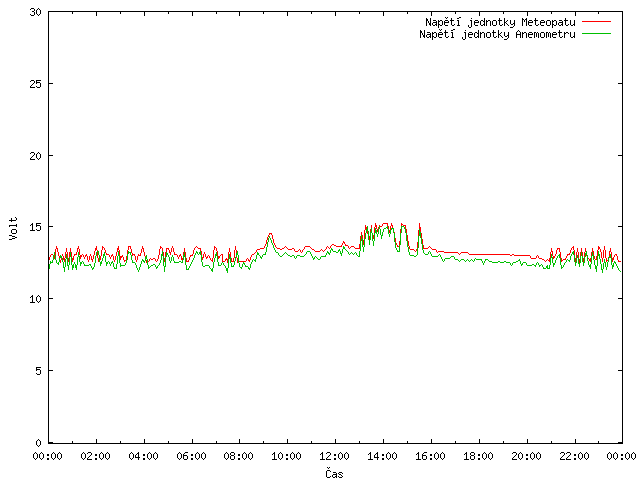Click the 16:00 time label
The image size is (640, 480).
click(x=430, y=456)
